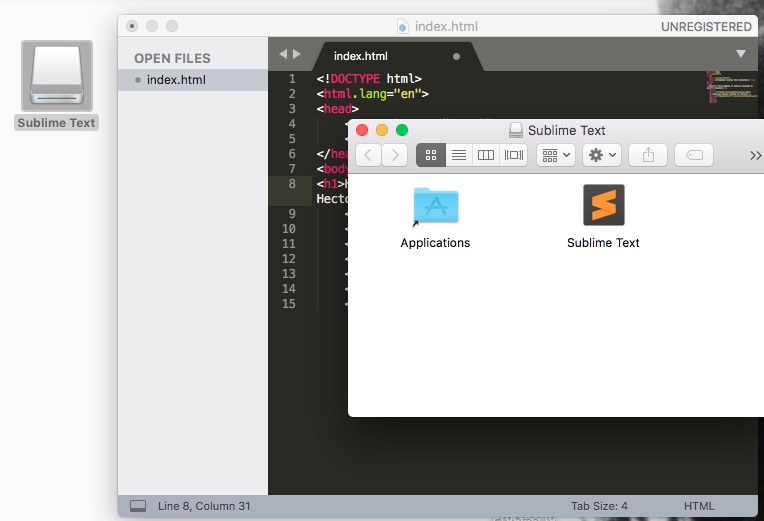This screenshot has width=764, height=521.
Task: Close index.html from the sidebar dot
Action: (138, 80)
